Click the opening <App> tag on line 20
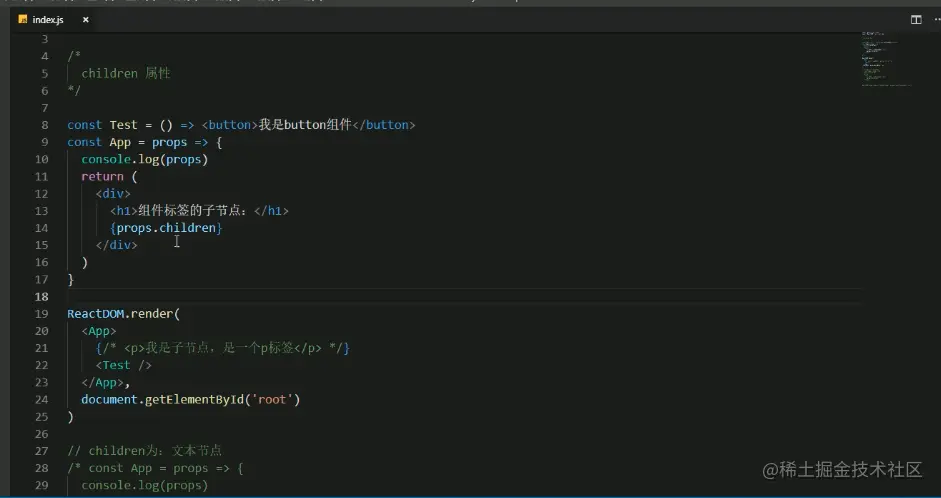Viewport: 941px width, 498px height. coord(99,331)
